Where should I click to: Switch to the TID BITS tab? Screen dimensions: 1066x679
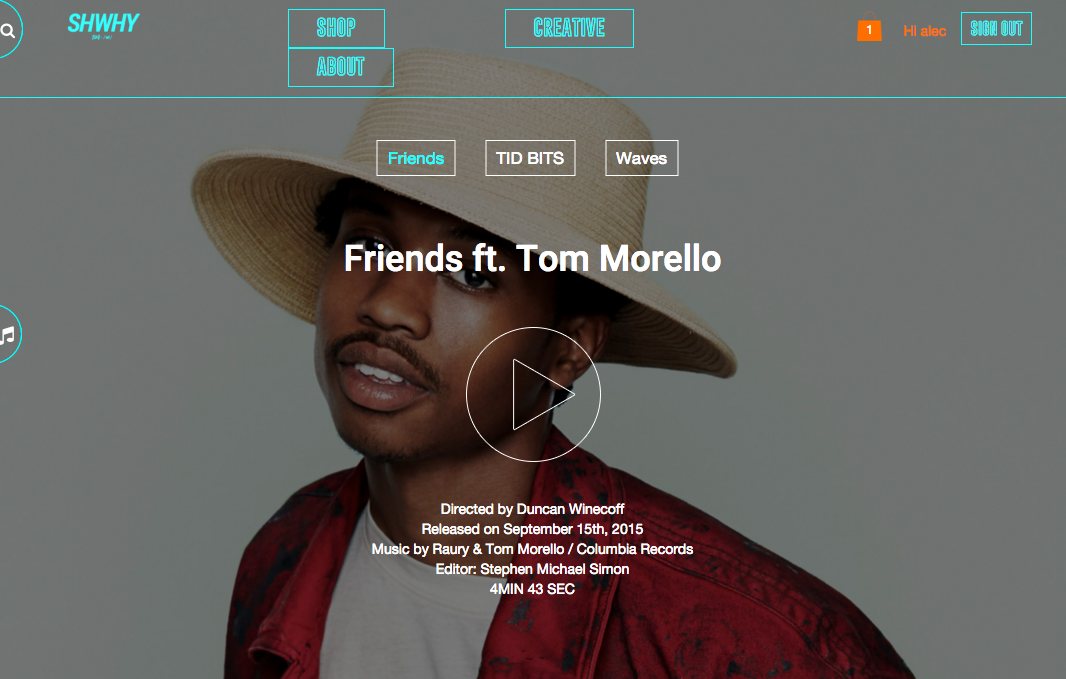point(530,158)
